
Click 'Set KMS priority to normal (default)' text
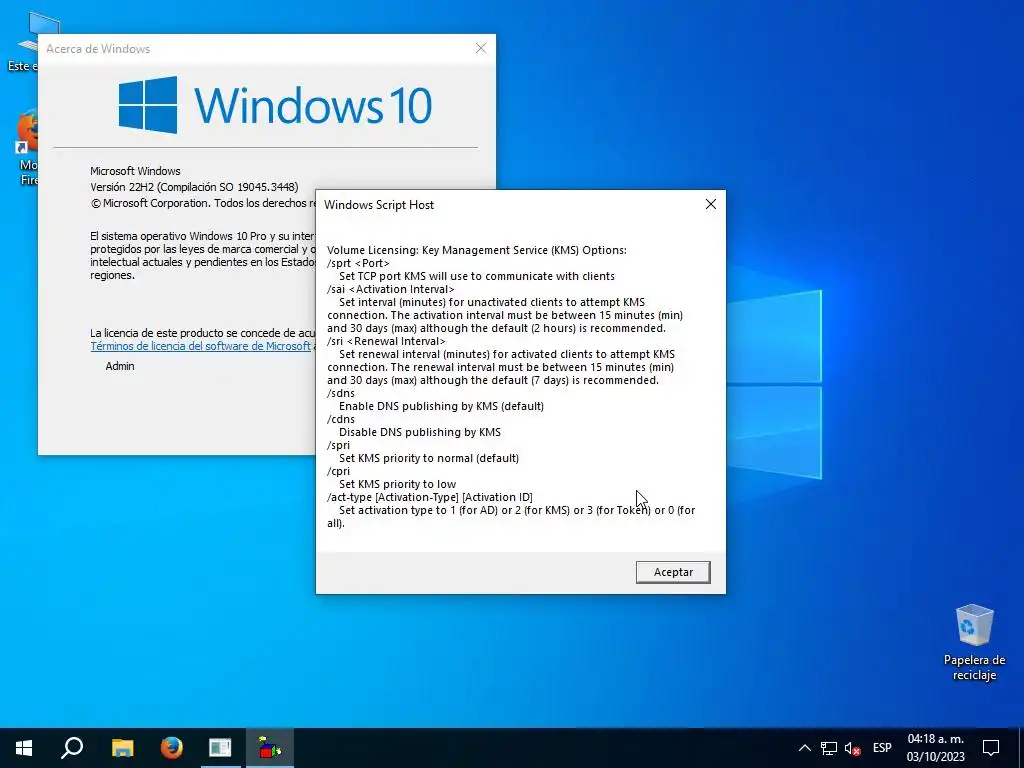pos(429,458)
